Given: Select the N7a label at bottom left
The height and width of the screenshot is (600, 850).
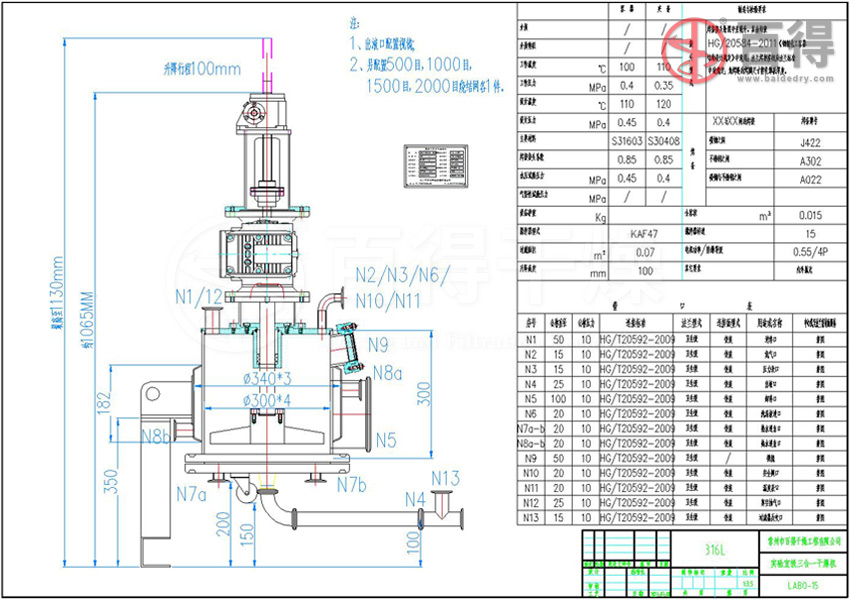Looking at the screenshot, I should coord(192,493).
